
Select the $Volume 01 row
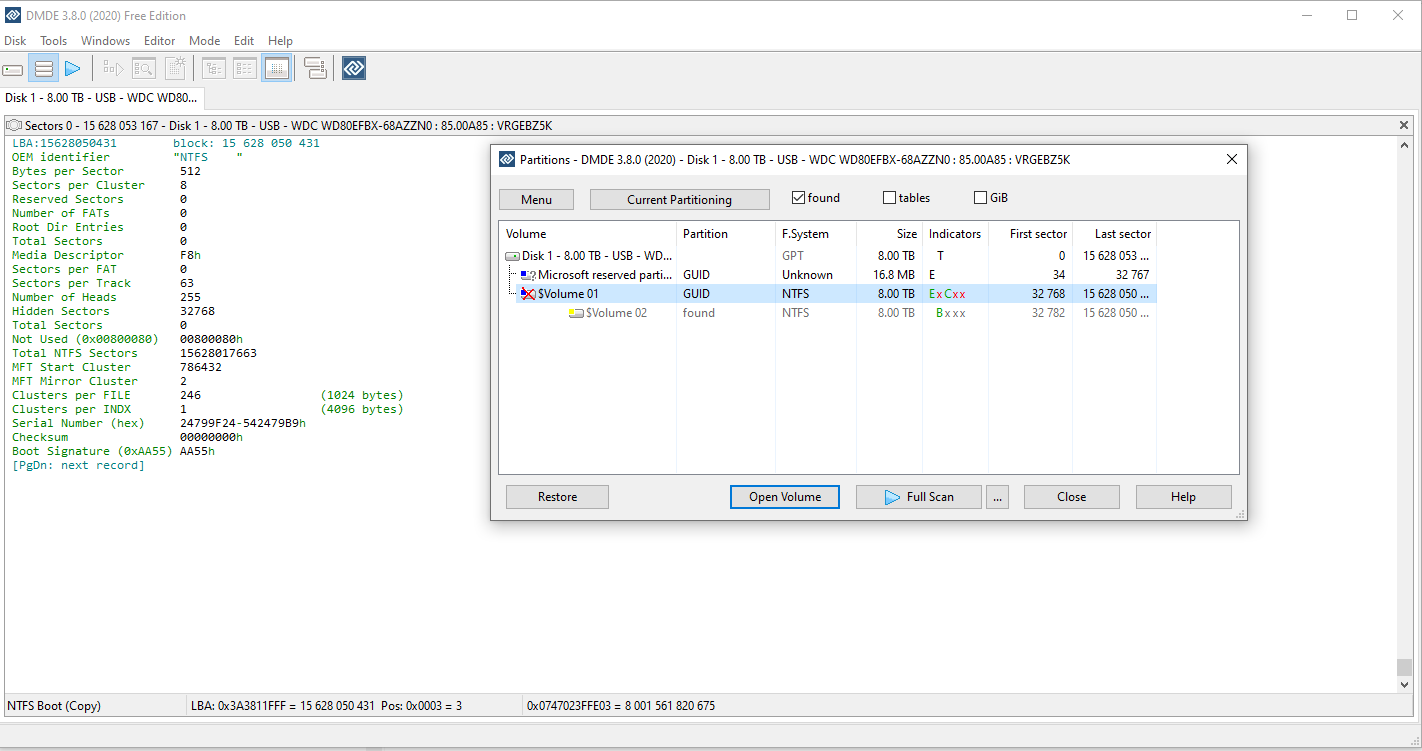828,294
